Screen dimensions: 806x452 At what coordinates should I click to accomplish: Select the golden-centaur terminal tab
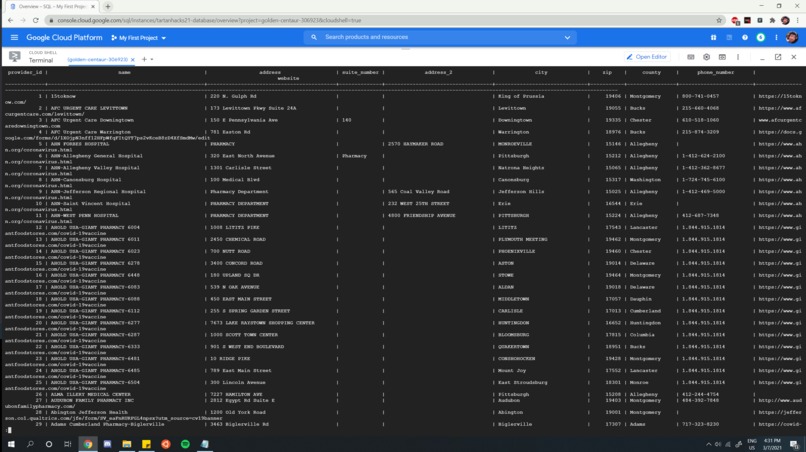[x=97, y=60]
